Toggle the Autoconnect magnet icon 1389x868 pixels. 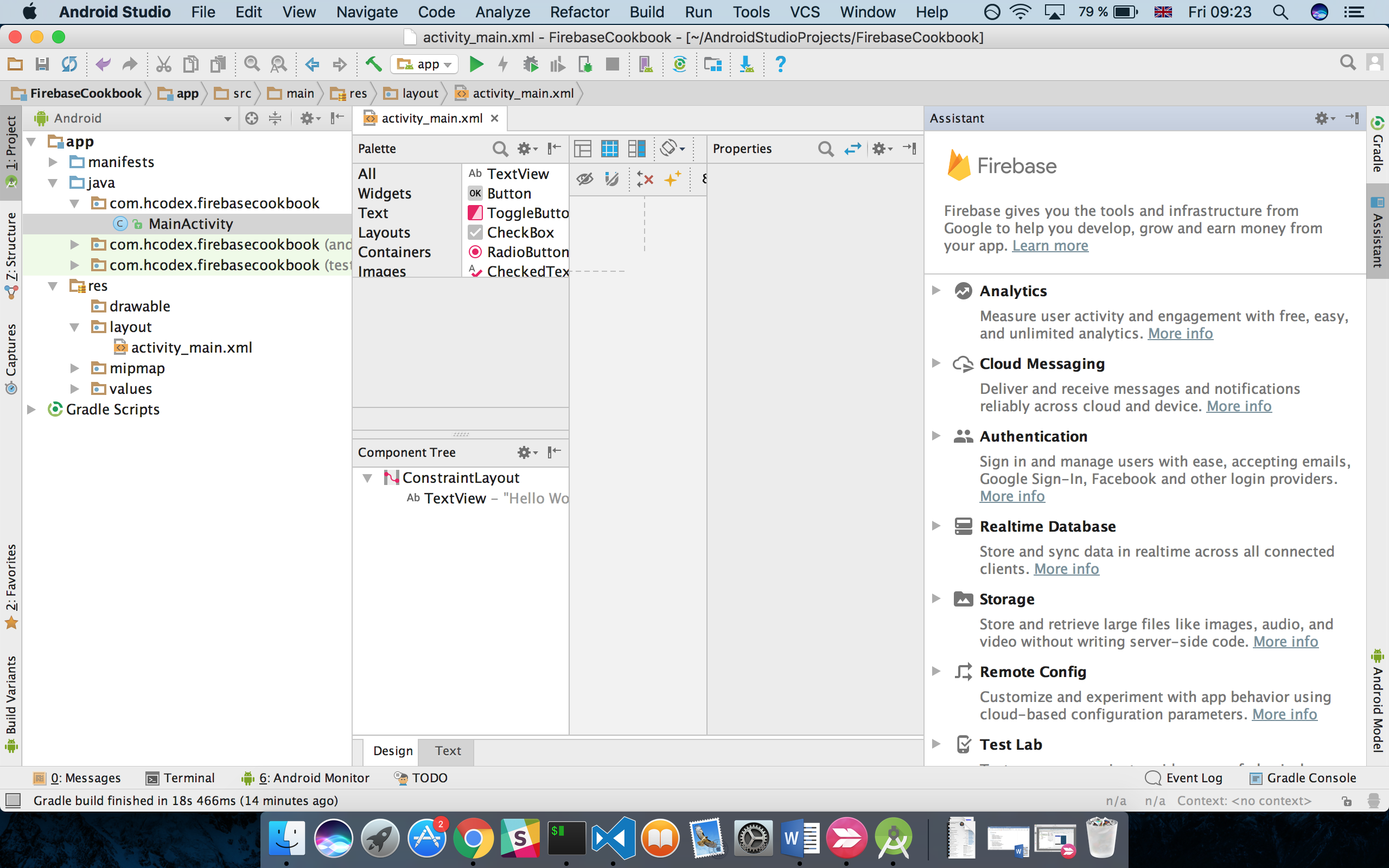pyautogui.click(x=612, y=179)
